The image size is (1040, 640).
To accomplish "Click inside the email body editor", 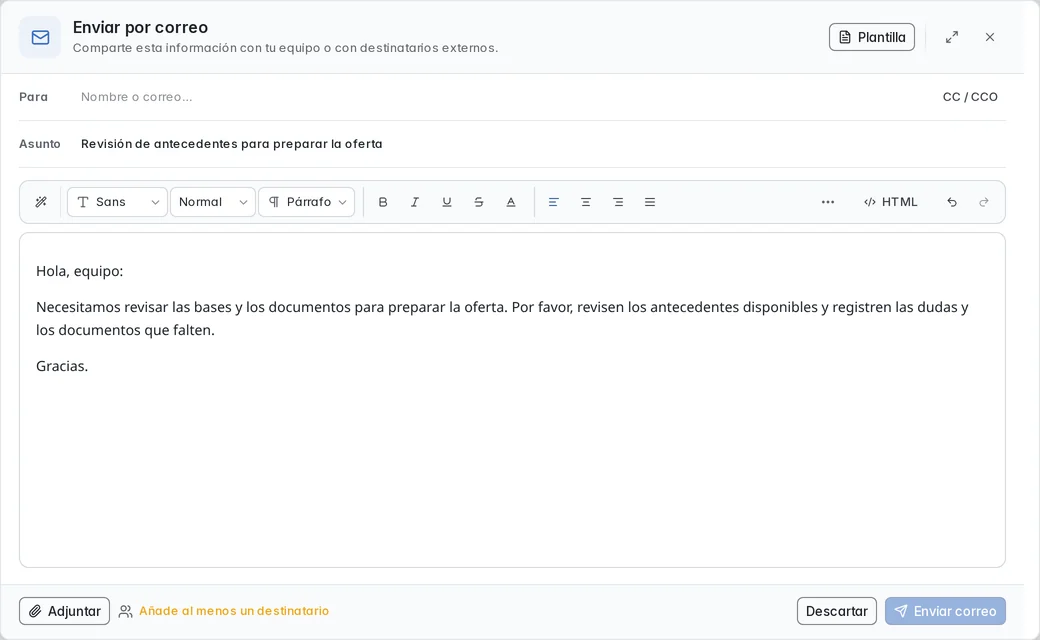I will (x=512, y=400).
